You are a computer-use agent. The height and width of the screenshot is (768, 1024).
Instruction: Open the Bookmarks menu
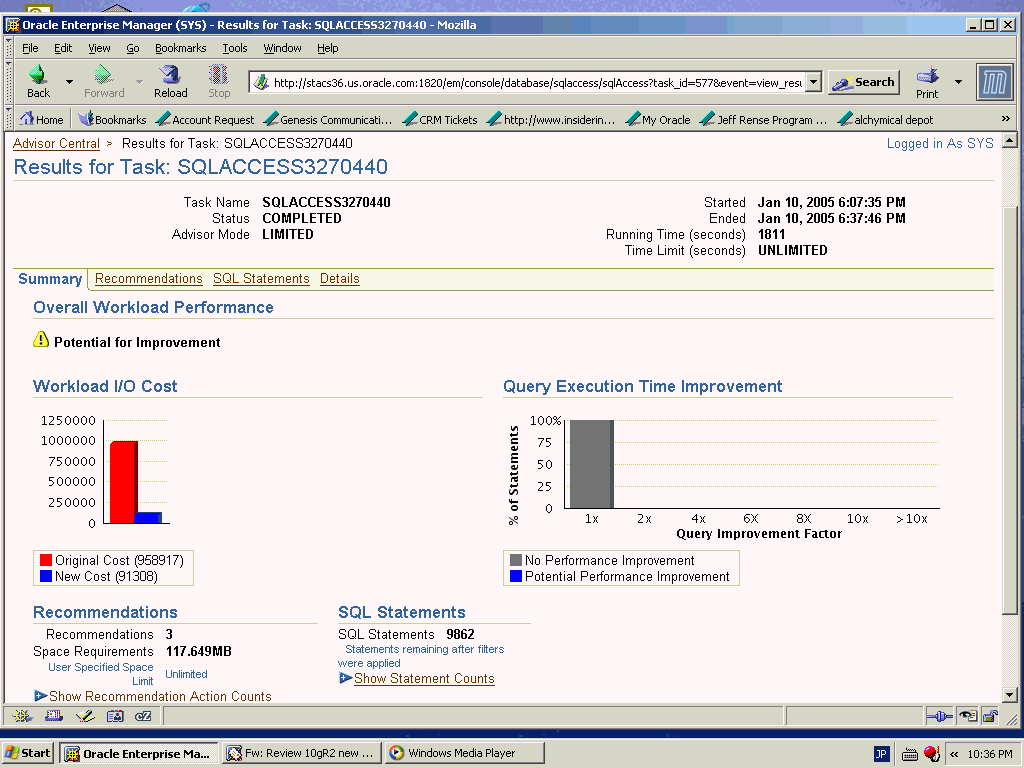[180, 48]
